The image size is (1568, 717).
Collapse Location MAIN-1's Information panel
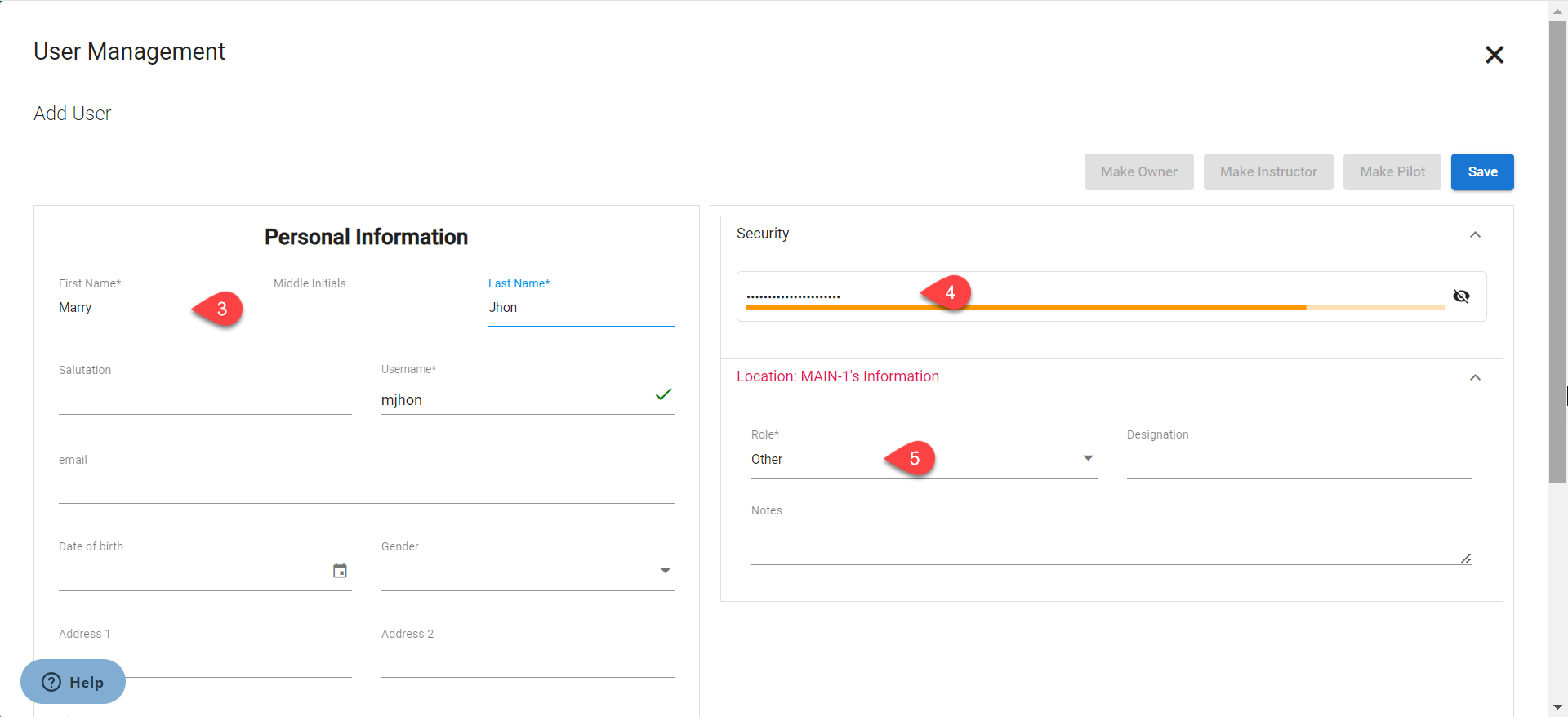(1475, 377)
